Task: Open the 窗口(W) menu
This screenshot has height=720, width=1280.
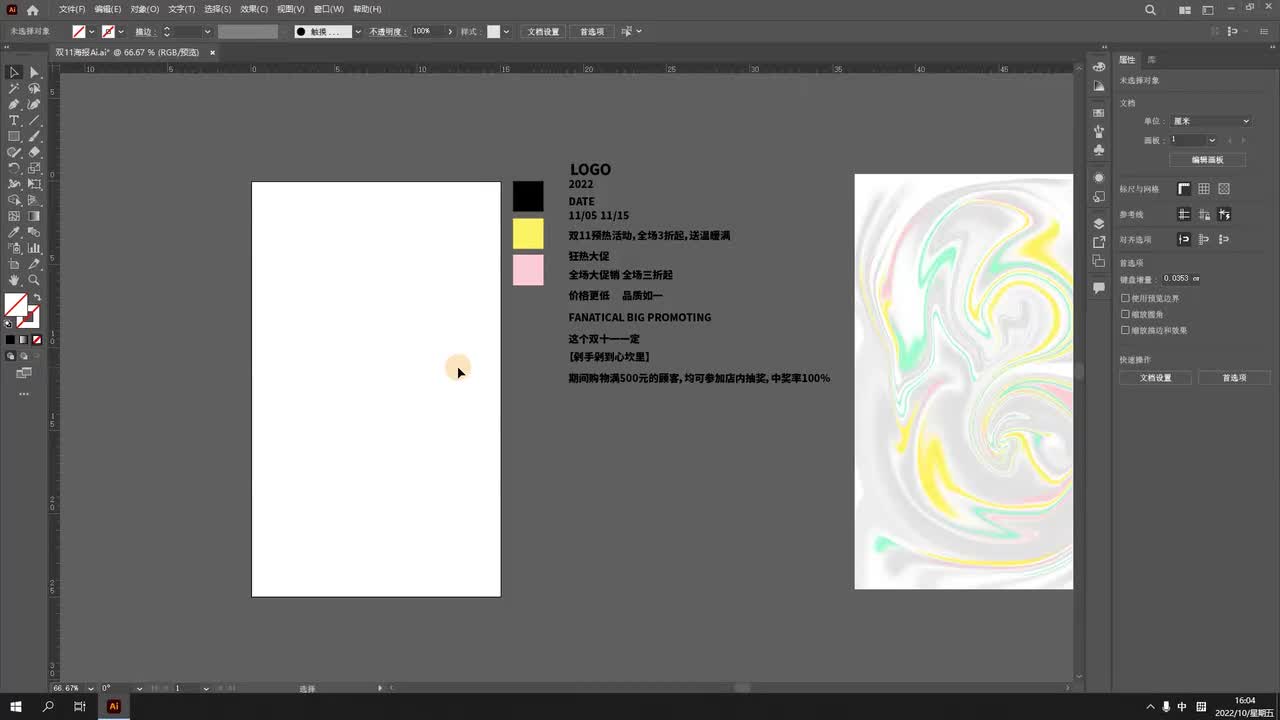Action: click(329, 9)
